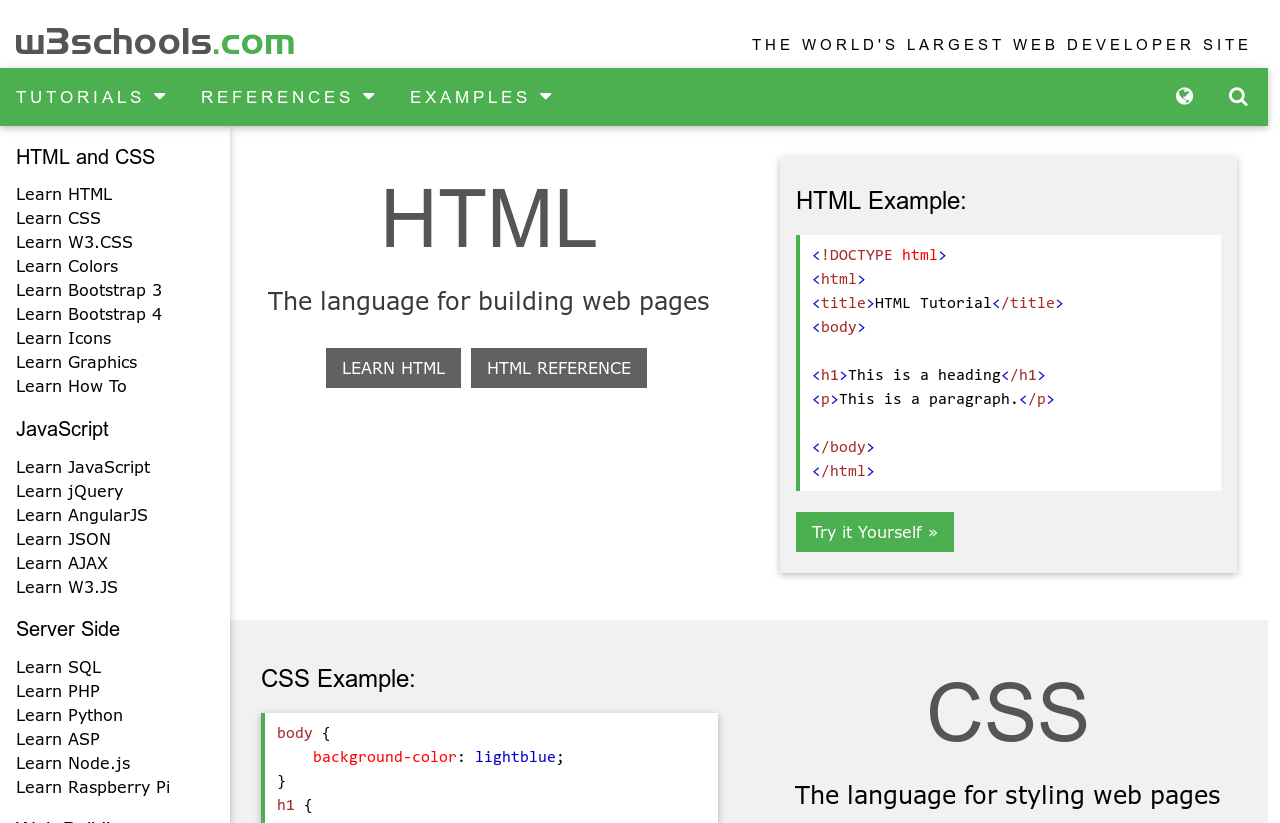Image resolution: width=1280 pixels, height=823 pixels.
Task: Open Learn ASP sidebar link
Action: tap(58, 739)
